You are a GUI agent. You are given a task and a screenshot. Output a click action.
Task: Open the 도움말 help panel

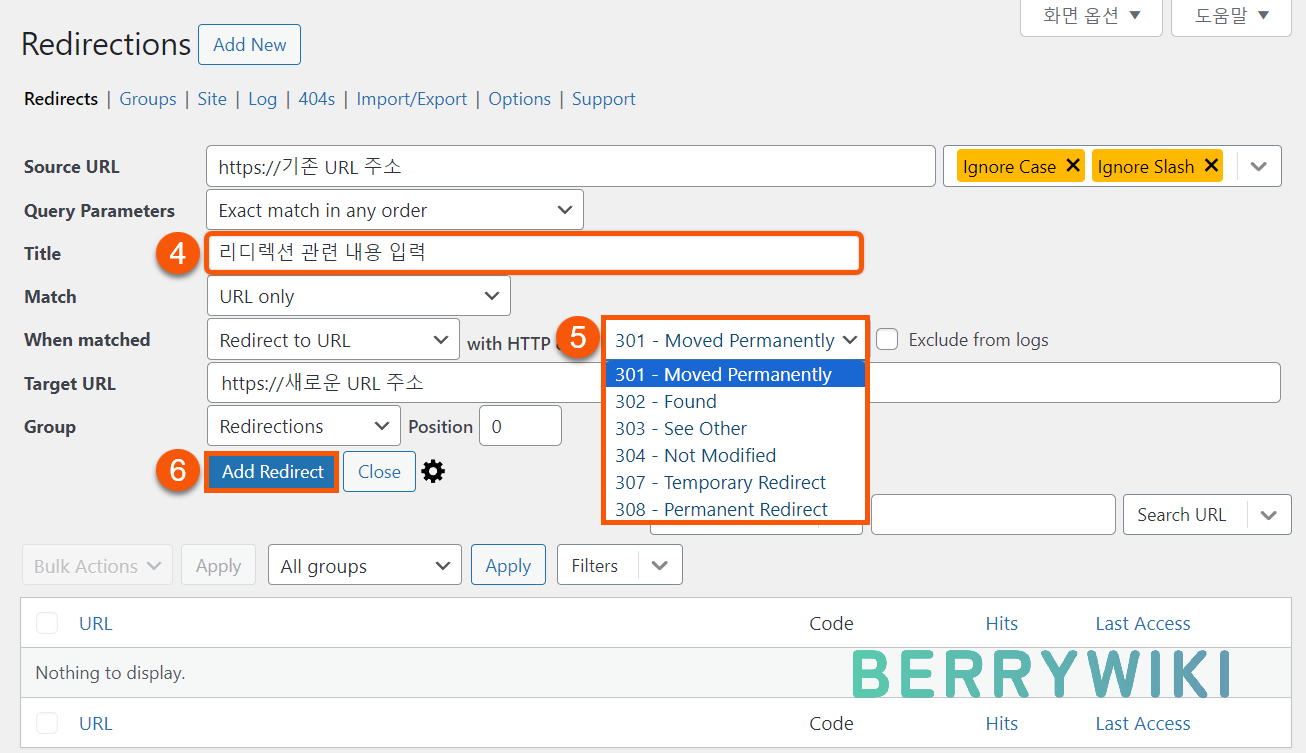tap(1232, 16)
